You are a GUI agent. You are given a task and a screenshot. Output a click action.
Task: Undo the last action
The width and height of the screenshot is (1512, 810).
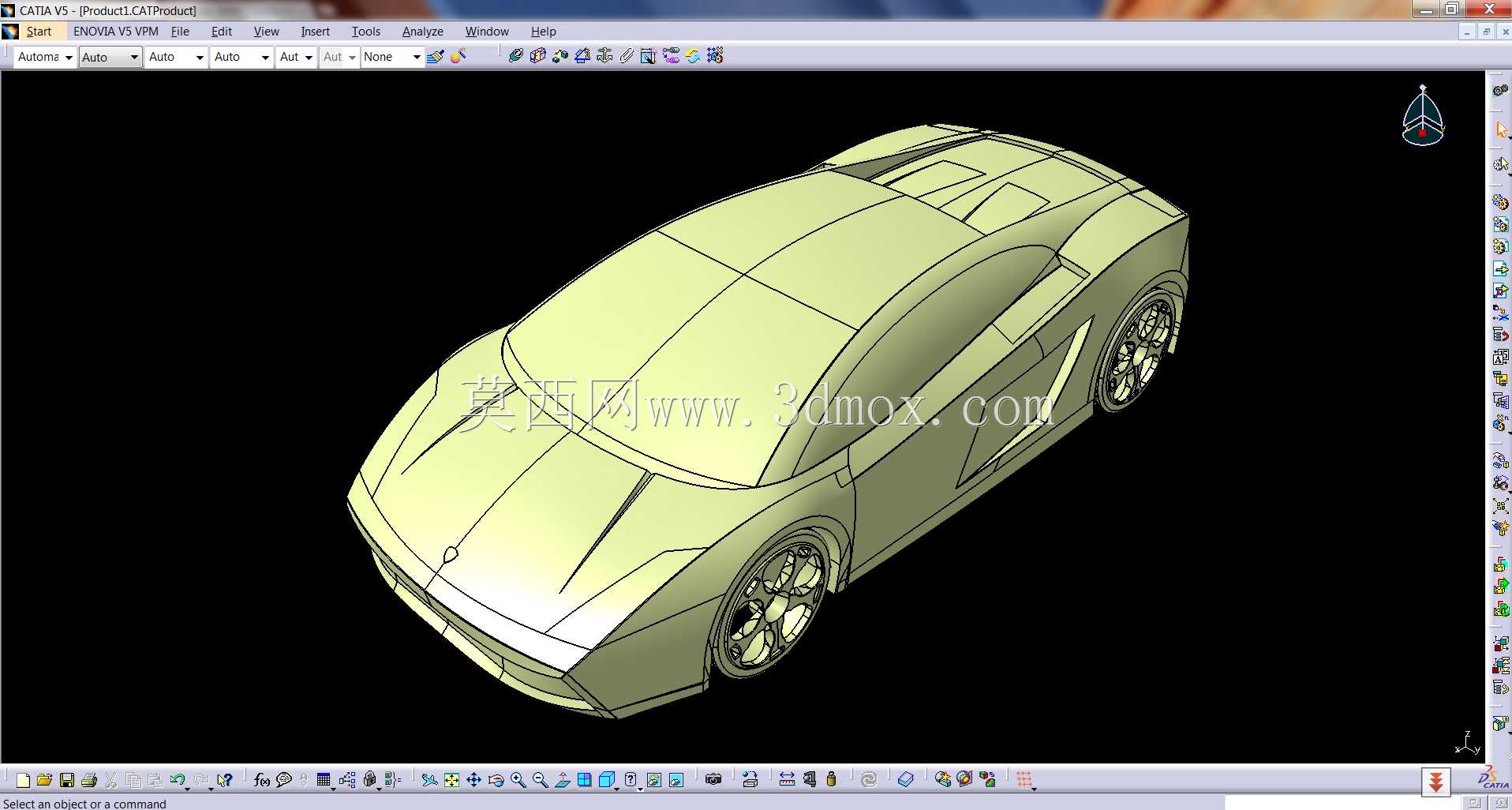coord(177,780)
